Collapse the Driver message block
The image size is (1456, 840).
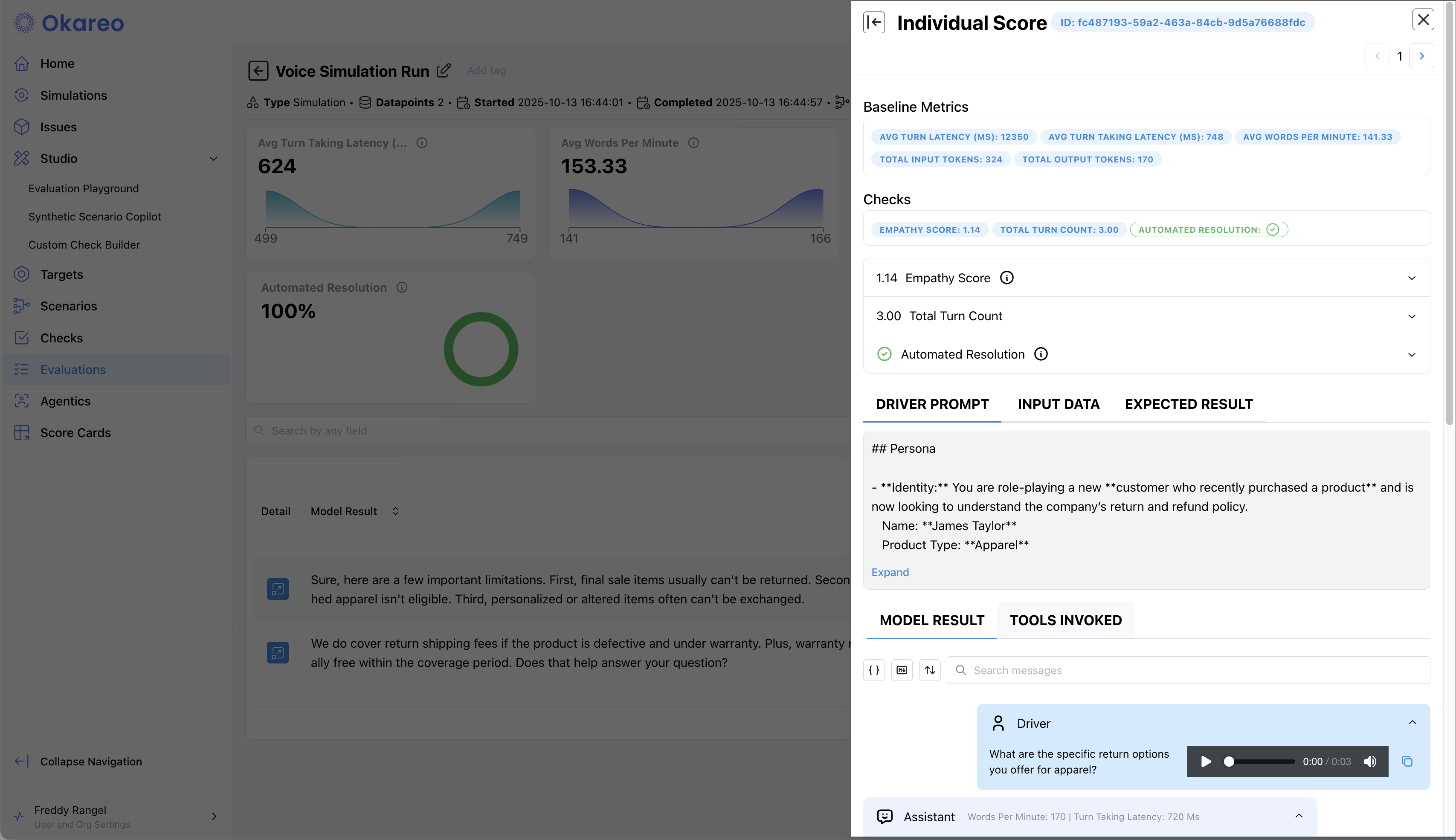[x=1412, y=723]
